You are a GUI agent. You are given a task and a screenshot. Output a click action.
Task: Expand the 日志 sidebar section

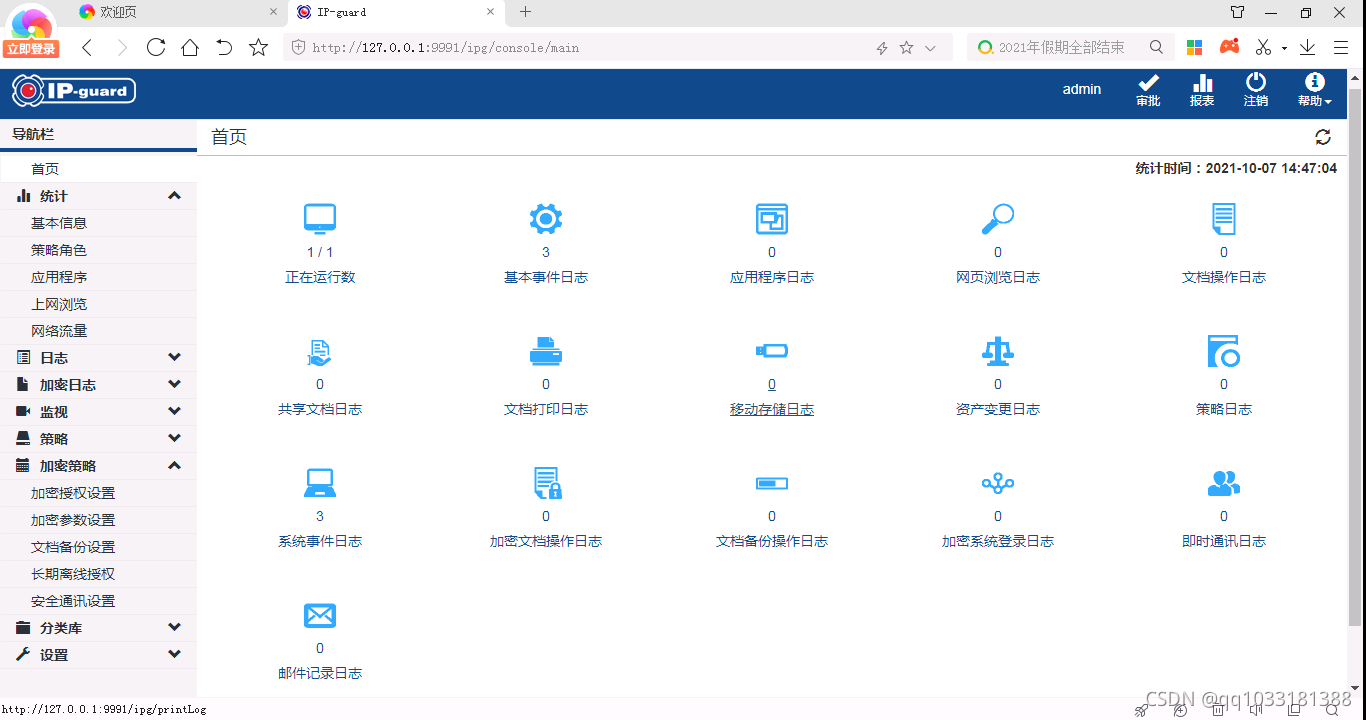pyautogui.click(x=98, y=357)
